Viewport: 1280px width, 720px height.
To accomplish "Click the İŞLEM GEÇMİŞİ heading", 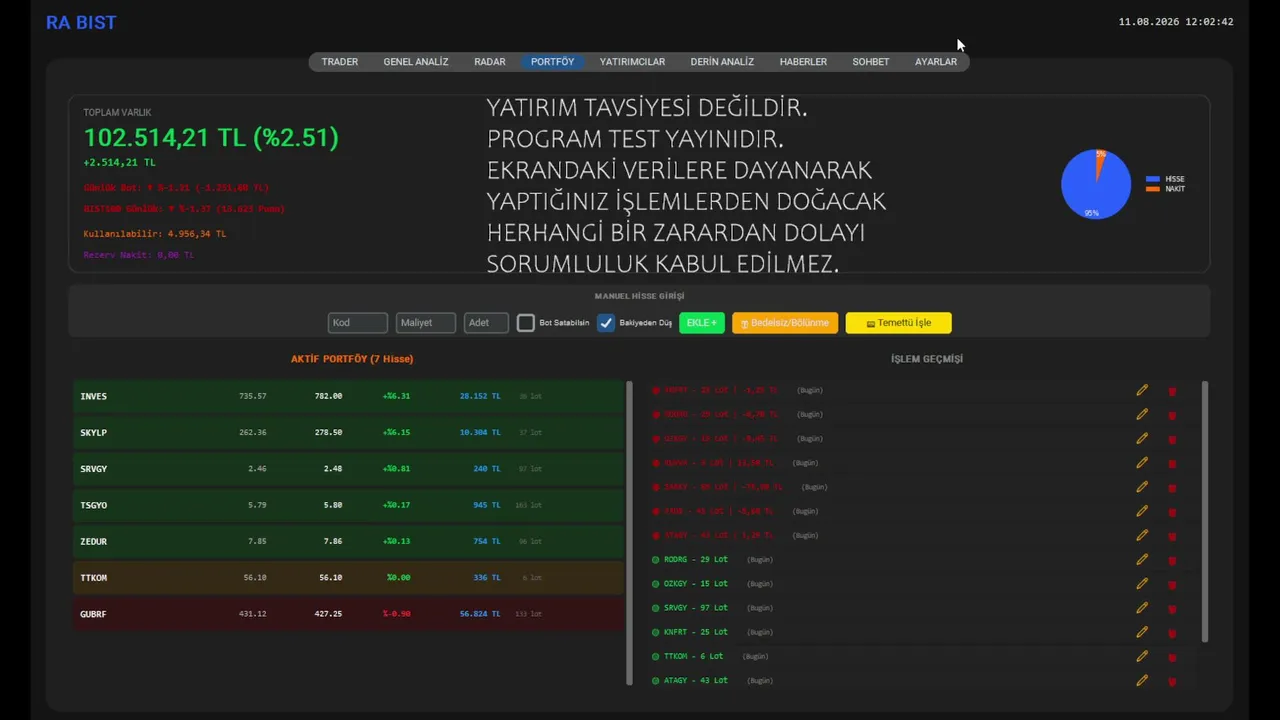I will pyautogui.click(x=927, y=358).
